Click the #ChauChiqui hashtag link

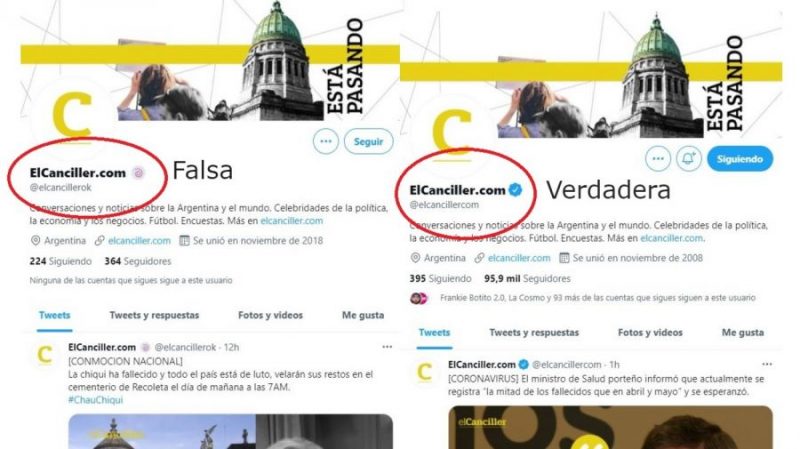click(95, 400)
